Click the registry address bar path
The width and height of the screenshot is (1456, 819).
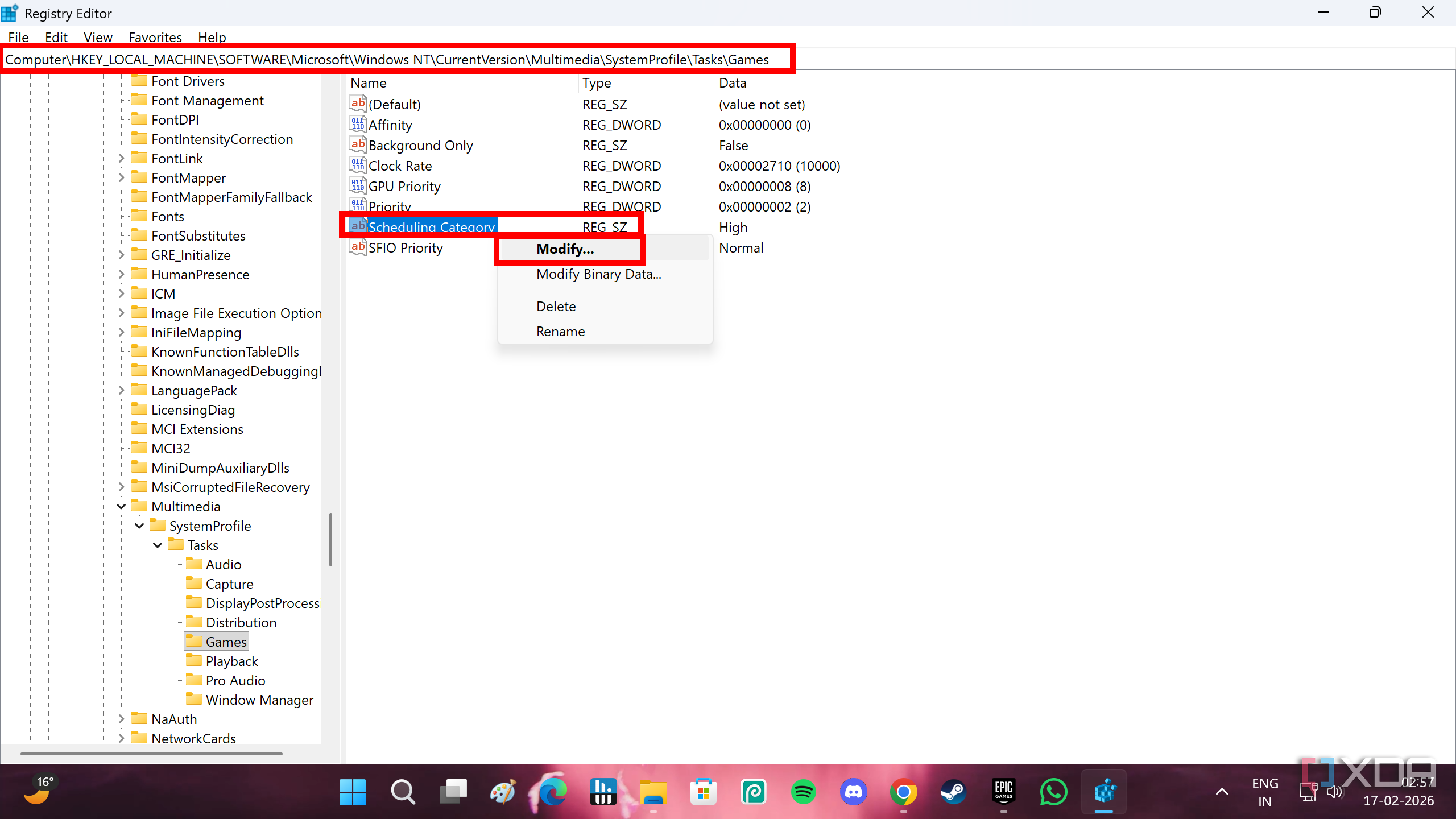coord(387,59)
